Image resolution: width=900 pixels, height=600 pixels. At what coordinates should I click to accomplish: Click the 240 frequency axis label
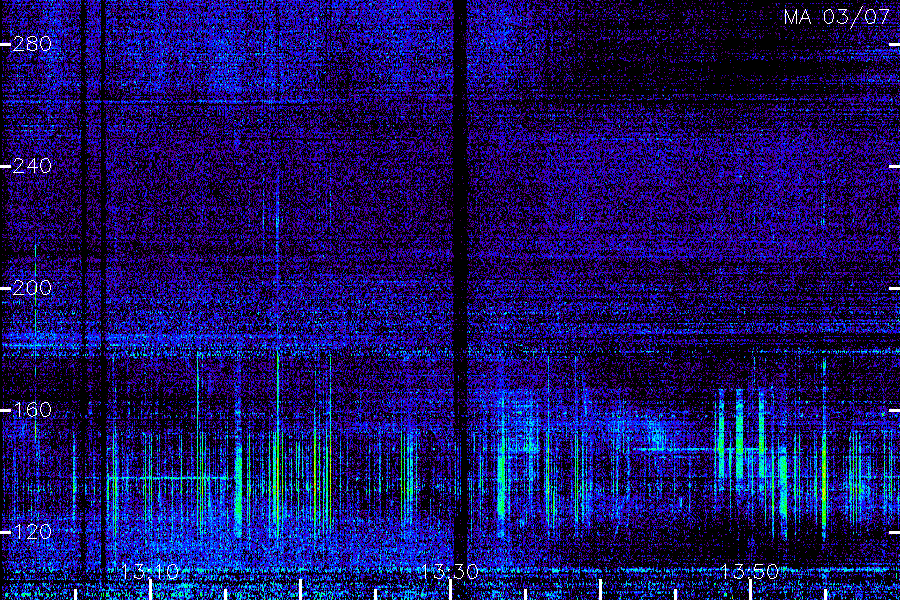(32, 166)
